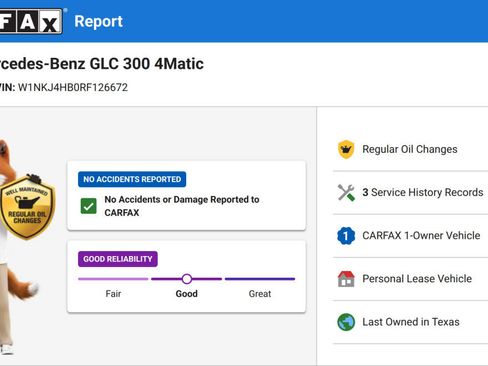The height and width of the screenshot is (366, 488).
Task: Open the Regular Oil Changes row
Action: coord(410,149)
